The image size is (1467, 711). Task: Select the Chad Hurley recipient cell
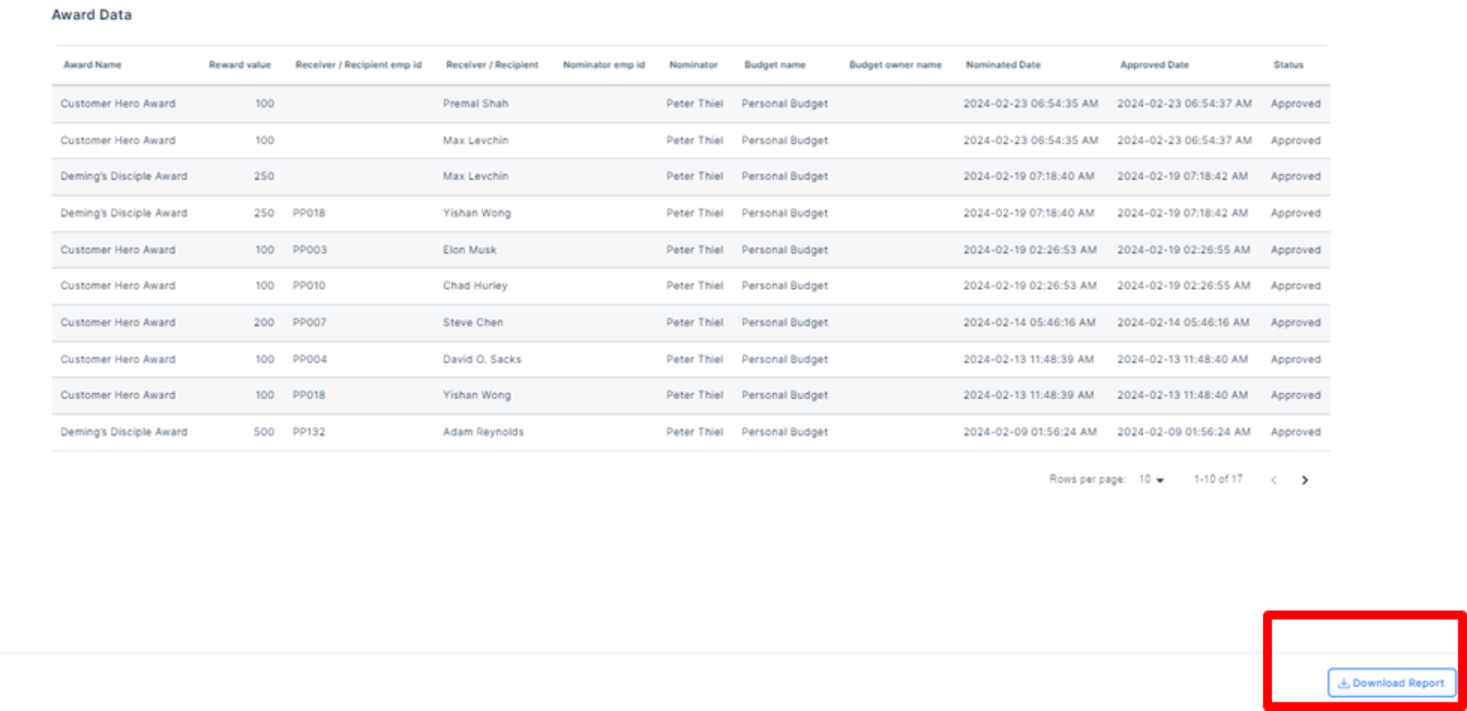coord(475,286)
